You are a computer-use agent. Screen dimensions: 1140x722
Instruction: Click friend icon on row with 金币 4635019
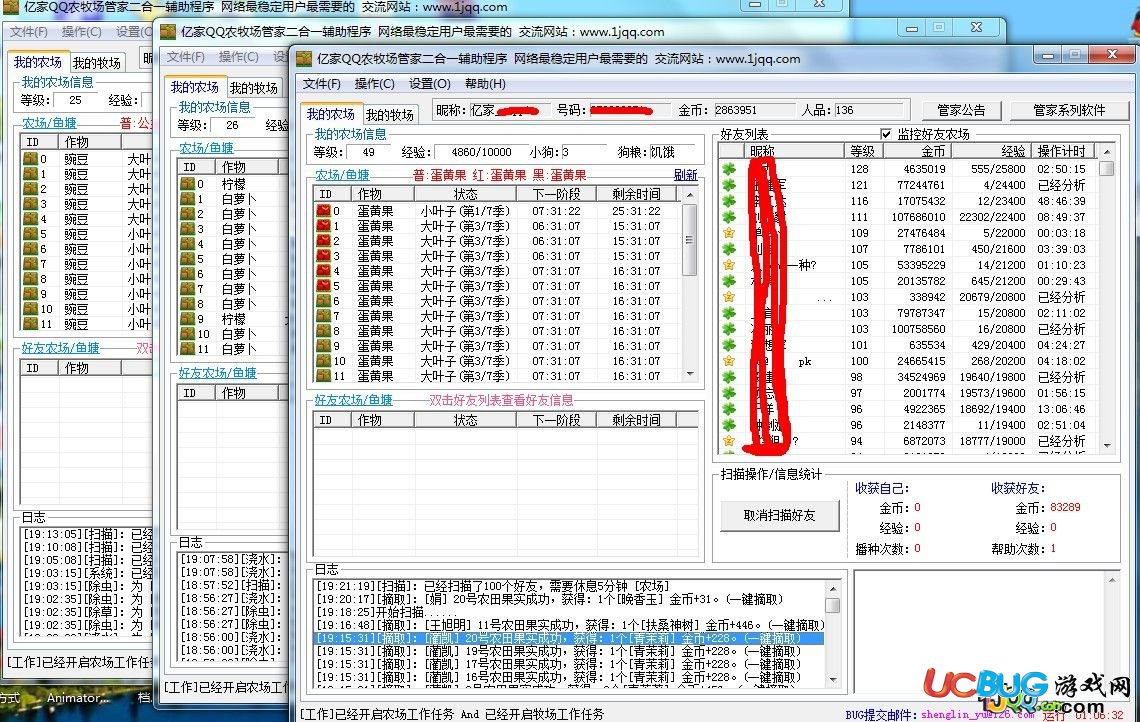728,169
